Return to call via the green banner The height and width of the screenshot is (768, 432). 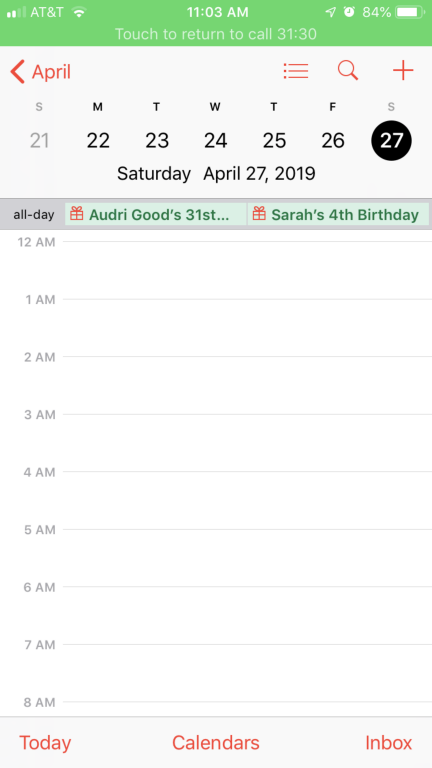click(x=216, y=34)
